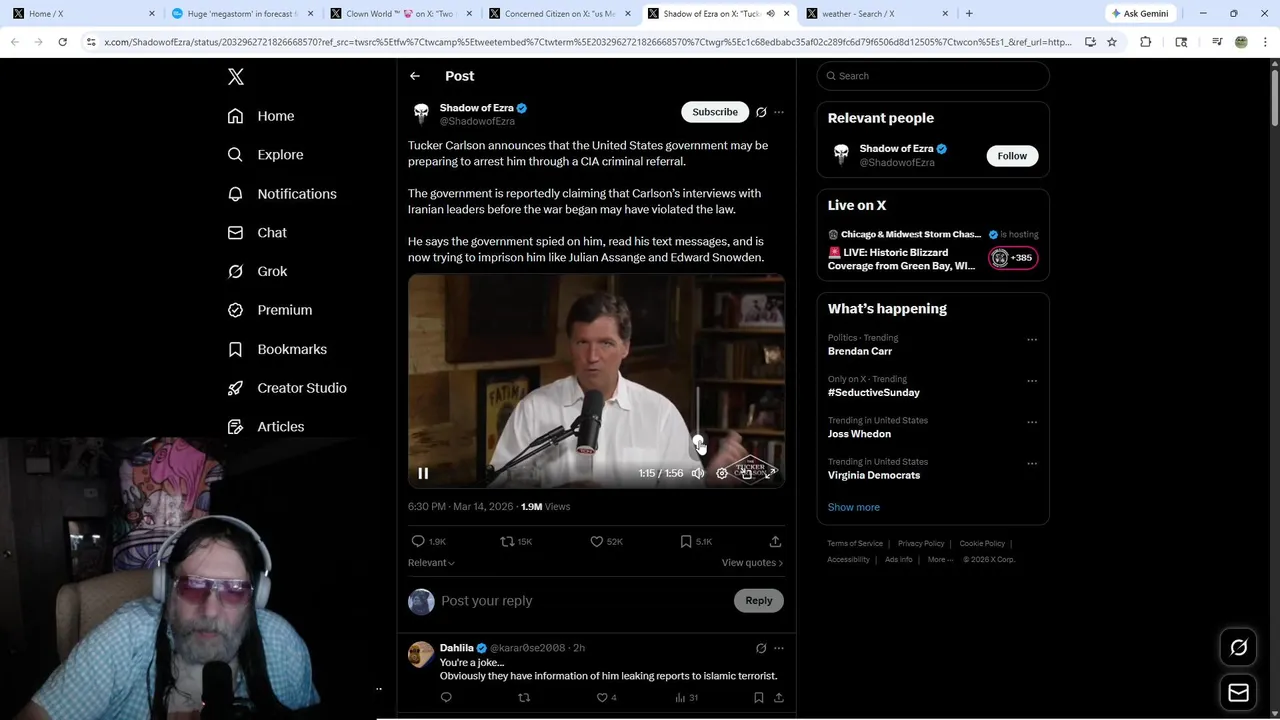Share the main post via share icon

point(775,541)
